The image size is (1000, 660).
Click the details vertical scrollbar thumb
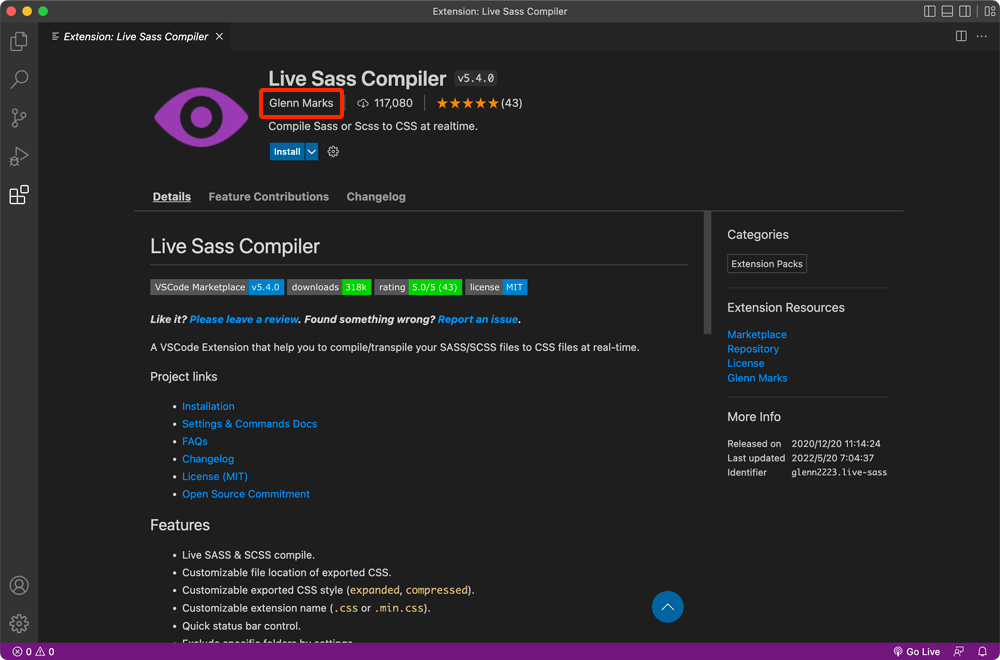pos(707,272)
